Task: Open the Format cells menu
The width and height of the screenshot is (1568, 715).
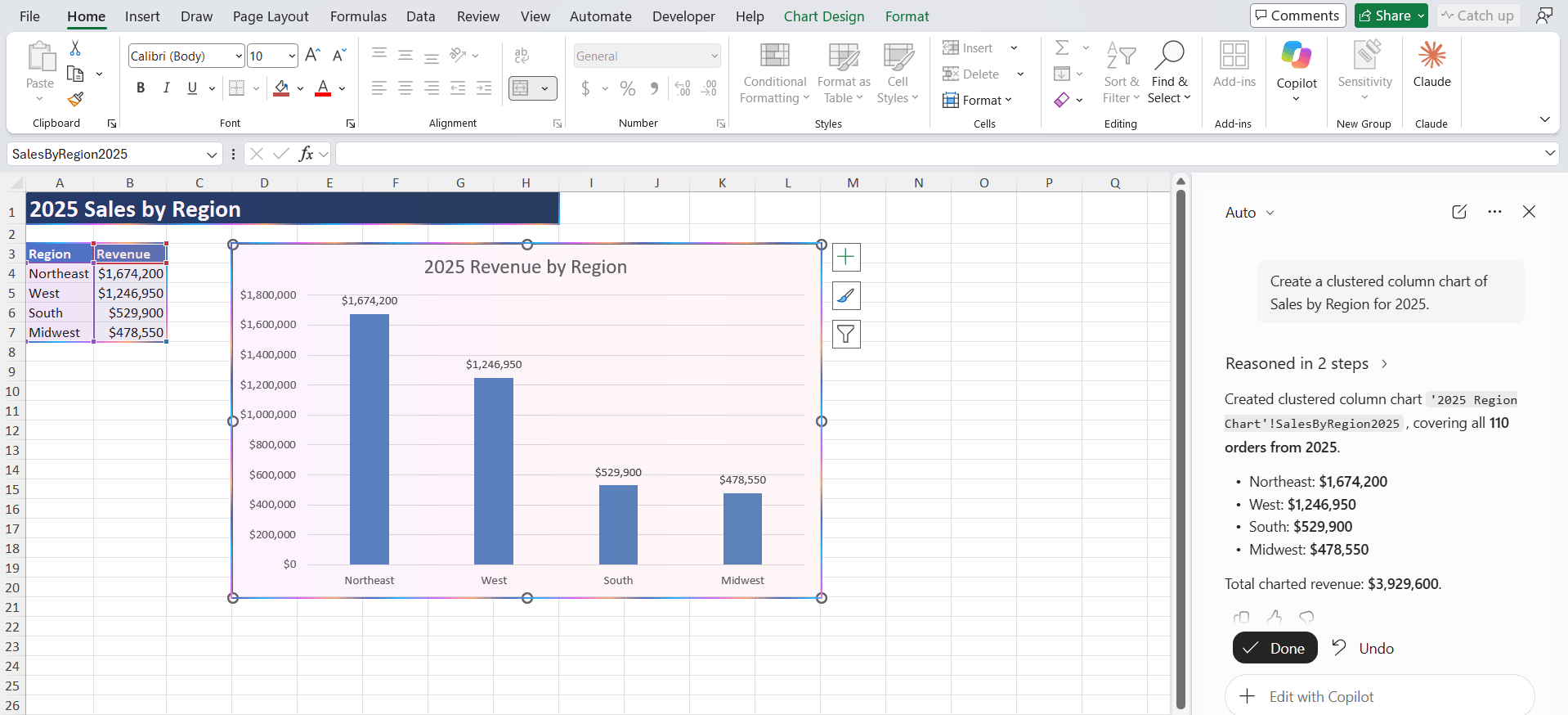Action: click(x=978, y=100)
